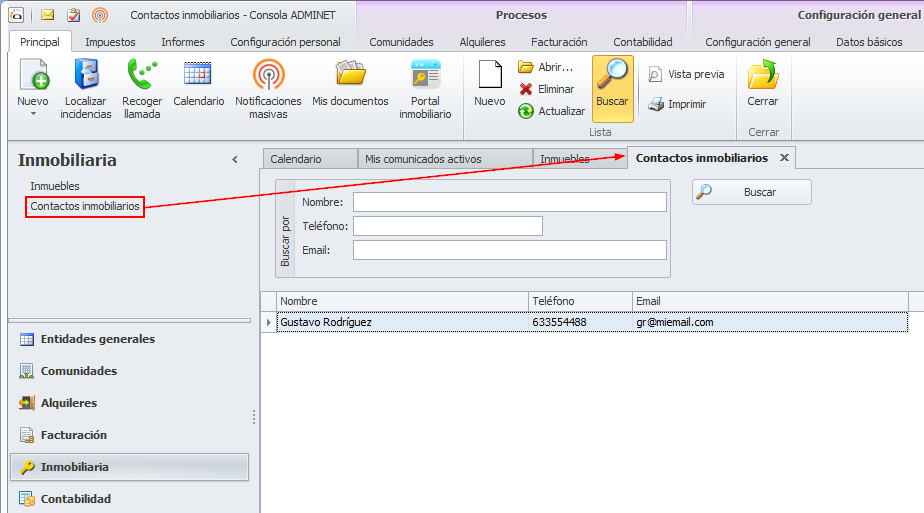Click the Cerrar folder icon
Screen dimensions: 924x513
click(763, 75)
